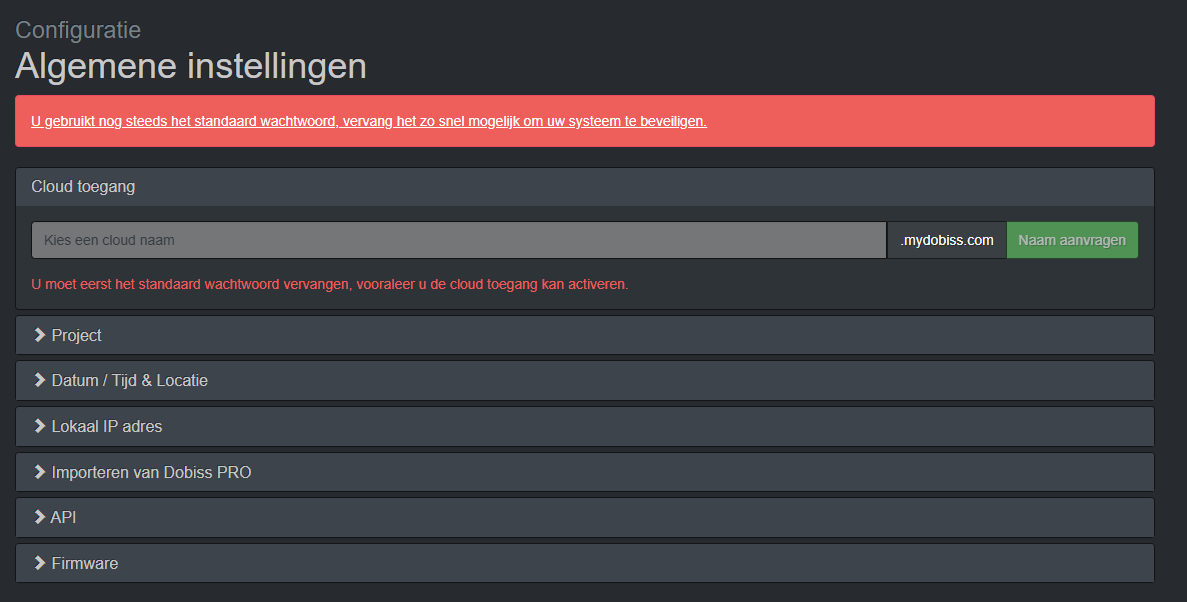Click the chevron icon next to Firmware
The width and height of the screenshot is (1187, 602).
40,563
